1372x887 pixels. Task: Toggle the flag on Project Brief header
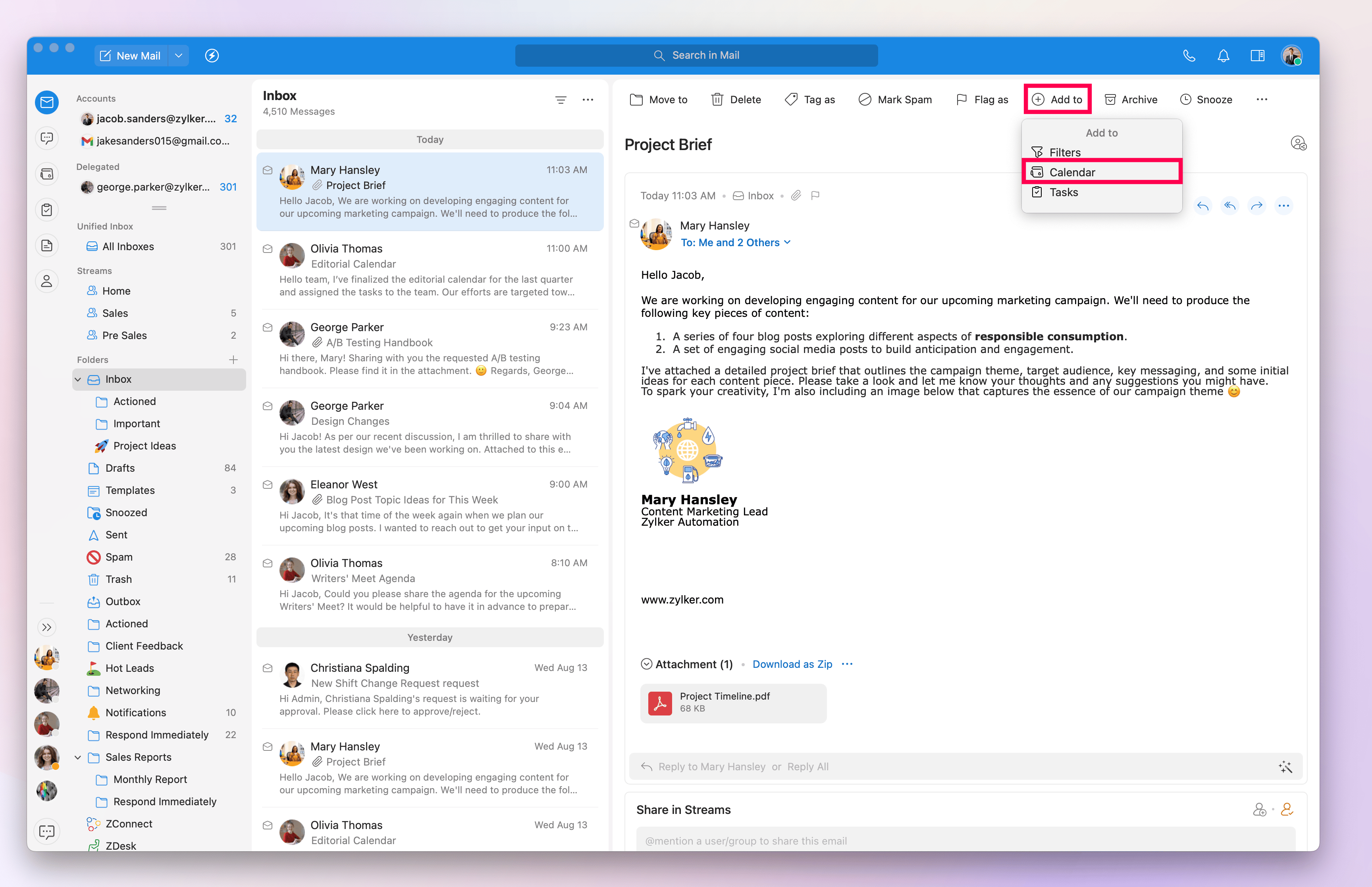coord(815,196)
